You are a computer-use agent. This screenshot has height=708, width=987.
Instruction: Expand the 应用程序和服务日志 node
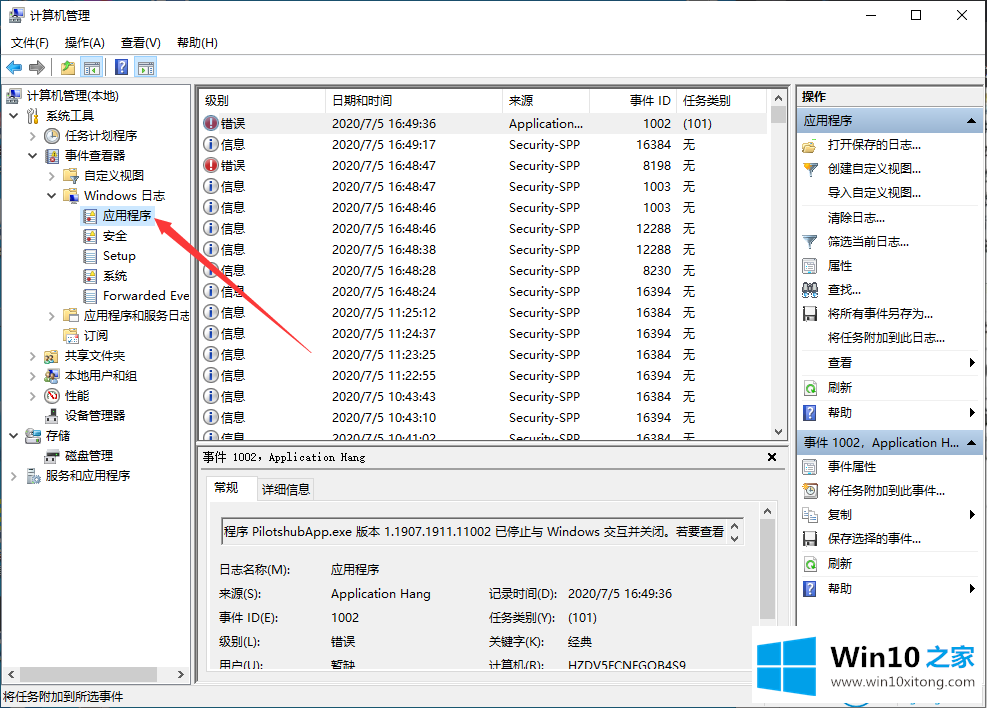click(52, 316)
